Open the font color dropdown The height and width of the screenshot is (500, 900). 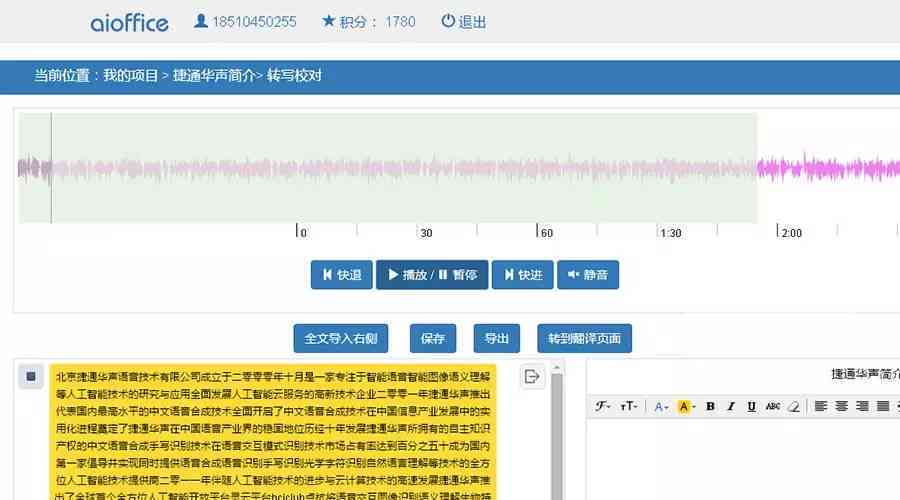(661, 407)
